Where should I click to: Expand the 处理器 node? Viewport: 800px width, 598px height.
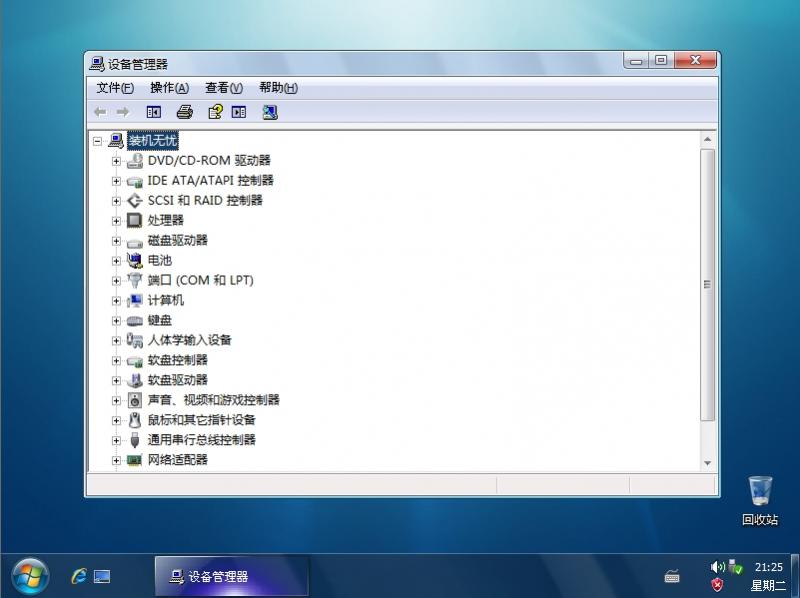point(116,221)
